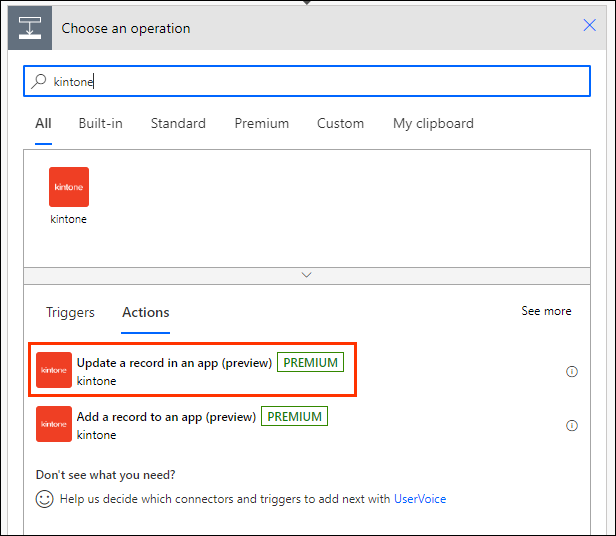Select the Actions tab
The image size is (616, 536).
146,312
